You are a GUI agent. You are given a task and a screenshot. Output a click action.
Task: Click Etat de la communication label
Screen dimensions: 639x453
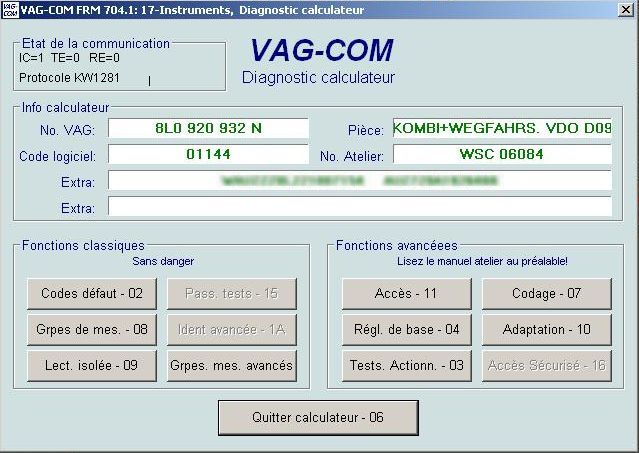[96, 44]
